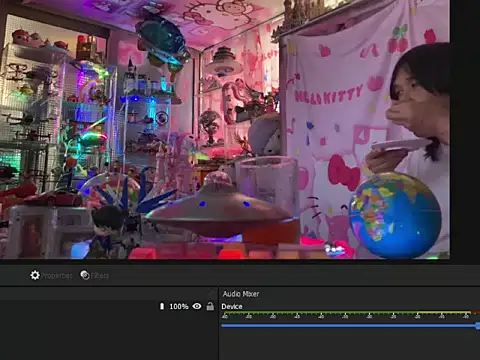
Task: Select the Device audio source label
Action: (232, 306)
